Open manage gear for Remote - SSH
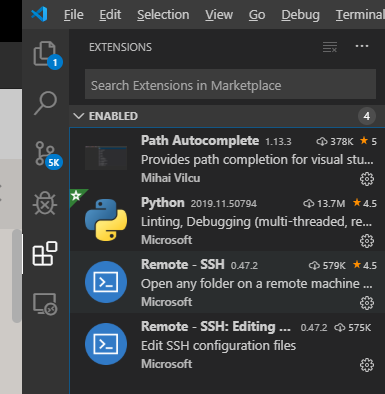 click(367, 303)
